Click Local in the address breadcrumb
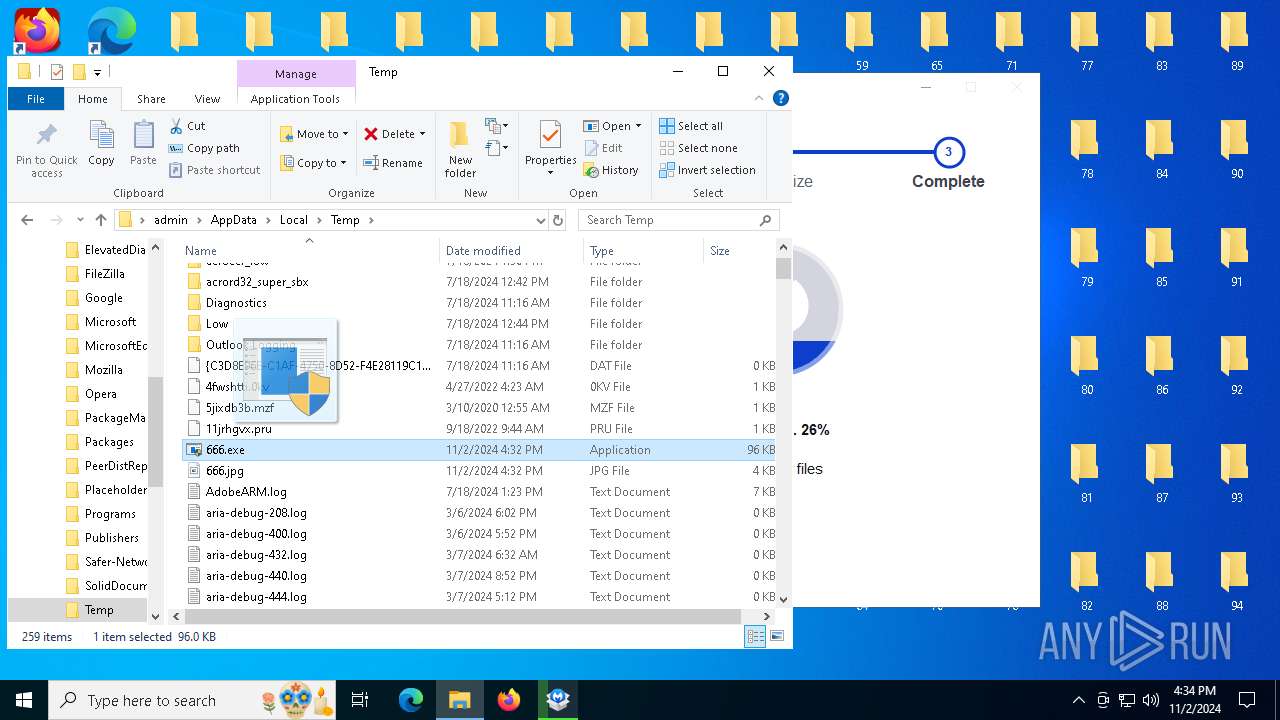1280x720 pixels. tap(294, 220)
